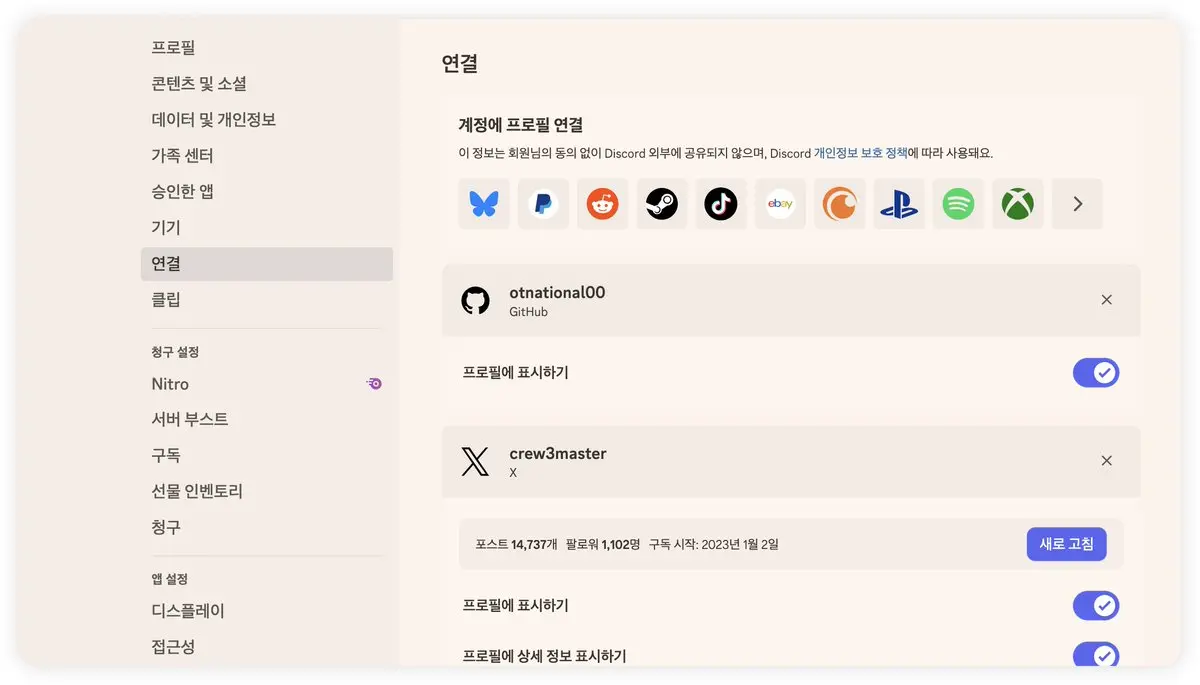The width and height of the screenshot is (1200, 685).
Task: Connect a PayPal account
Action: pos(543,204)
